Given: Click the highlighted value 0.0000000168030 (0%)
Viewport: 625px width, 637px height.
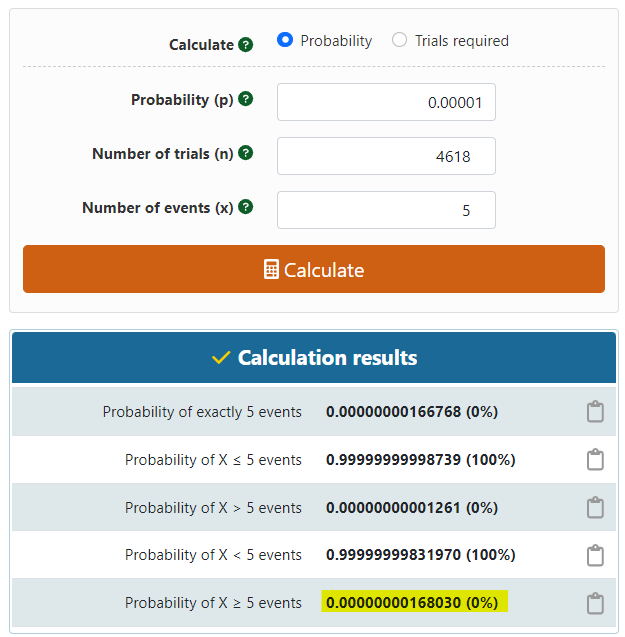Looking at the screenshot, I should tap(414, 602).
